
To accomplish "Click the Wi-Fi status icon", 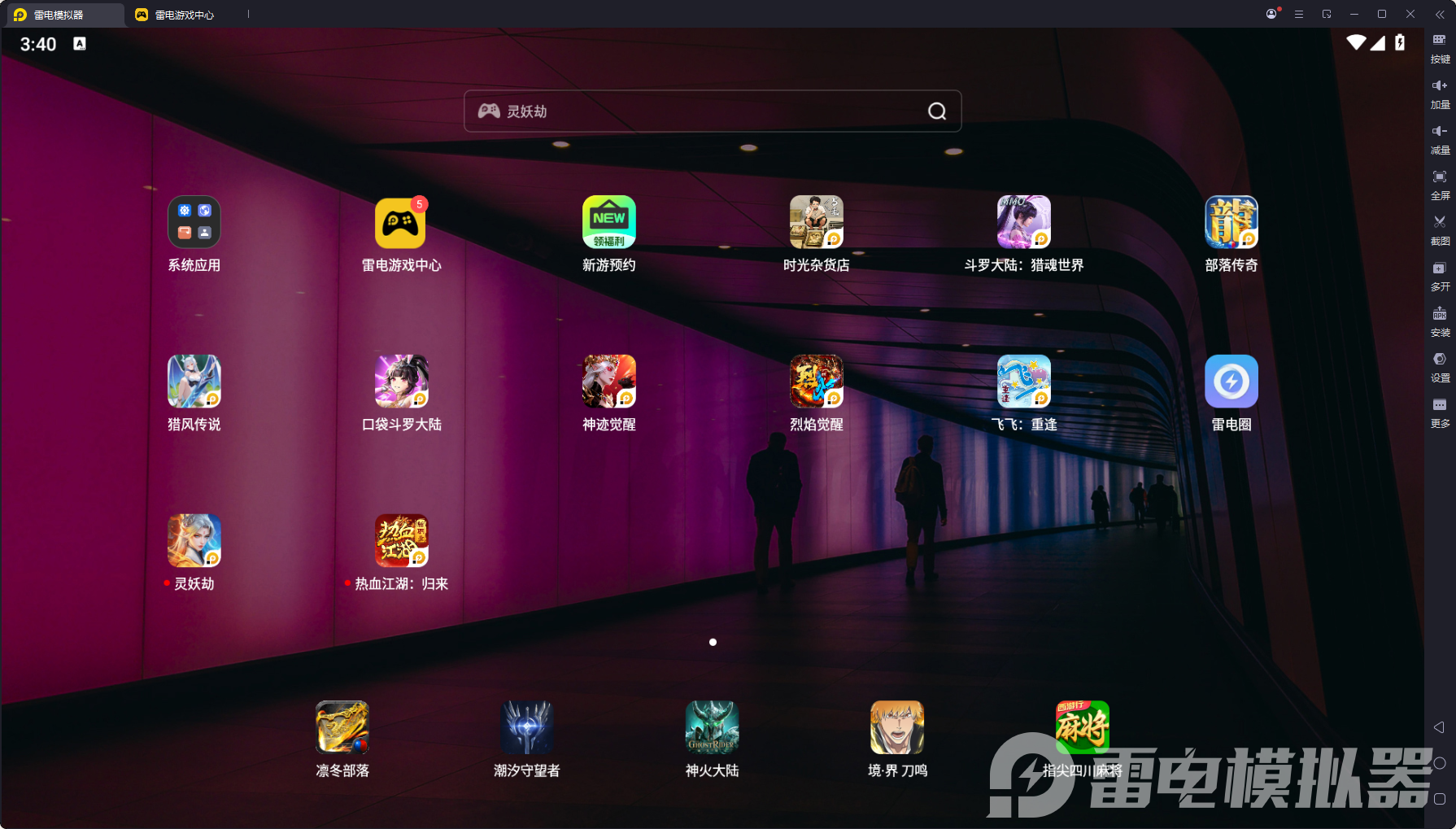I will coord(1356,42).
